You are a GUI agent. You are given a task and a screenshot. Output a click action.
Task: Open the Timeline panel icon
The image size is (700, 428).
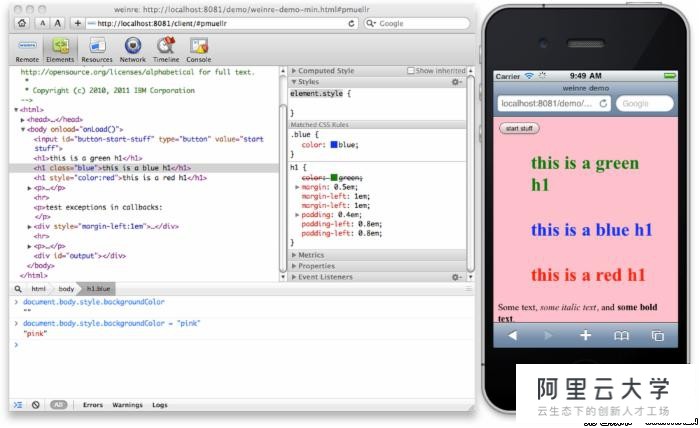point(166,50)
